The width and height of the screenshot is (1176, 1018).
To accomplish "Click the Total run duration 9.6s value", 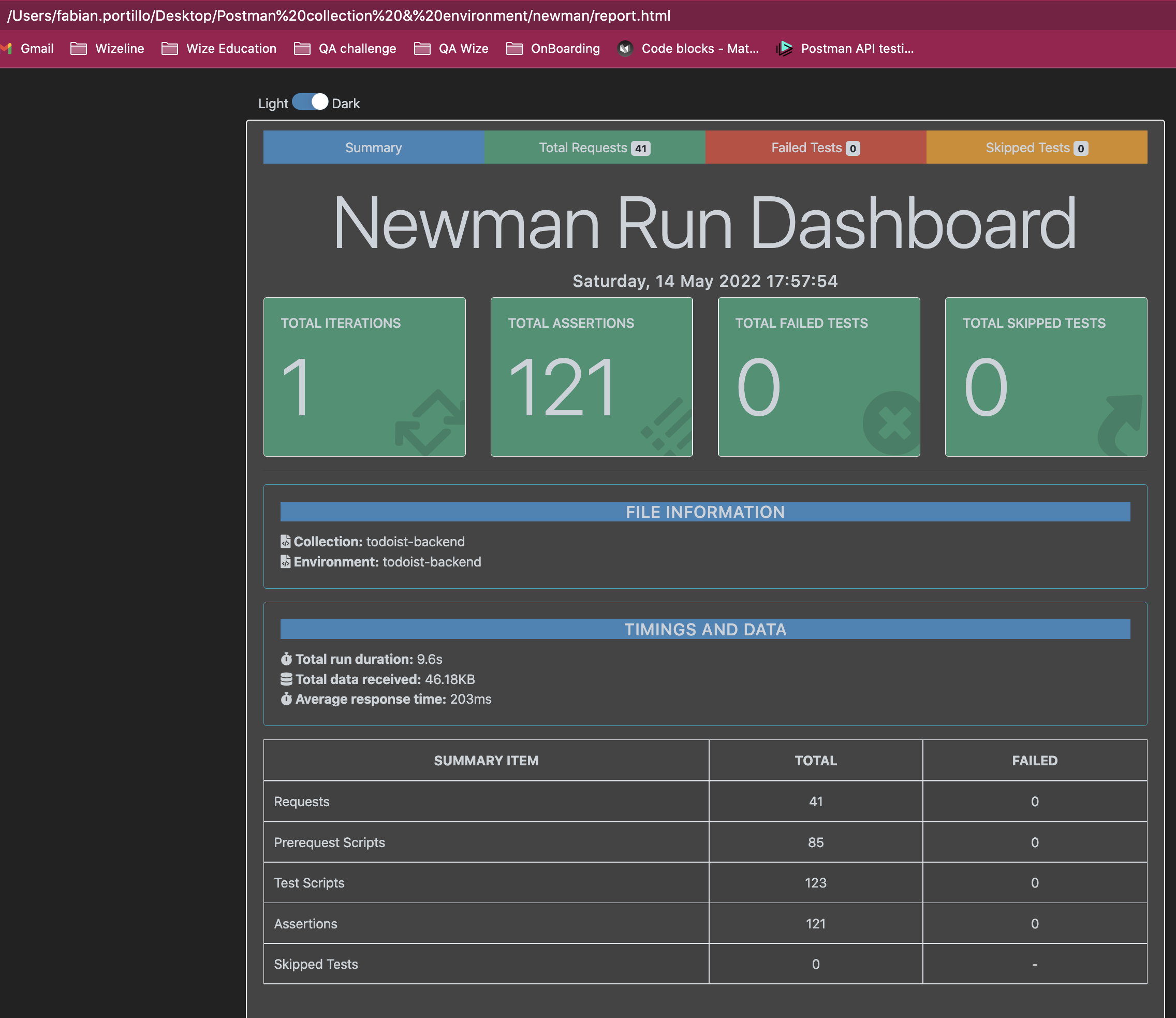I will point(429,659).
